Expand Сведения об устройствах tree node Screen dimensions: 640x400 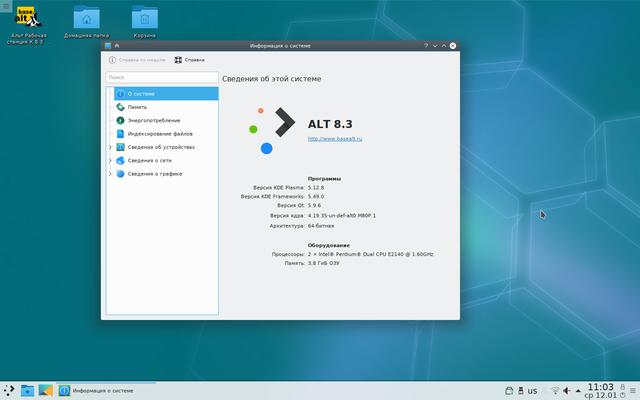tap(110, 147)
